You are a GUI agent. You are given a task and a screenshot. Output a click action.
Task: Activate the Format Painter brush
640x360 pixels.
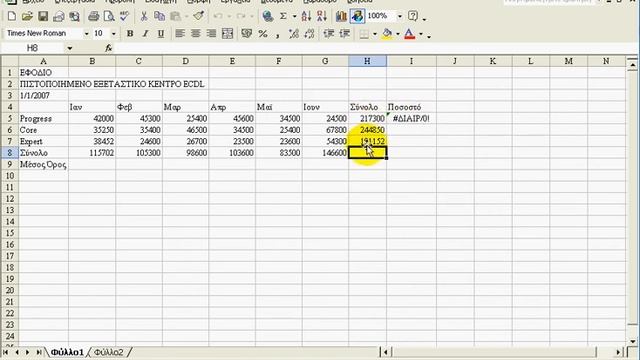(x=199, y=16)
